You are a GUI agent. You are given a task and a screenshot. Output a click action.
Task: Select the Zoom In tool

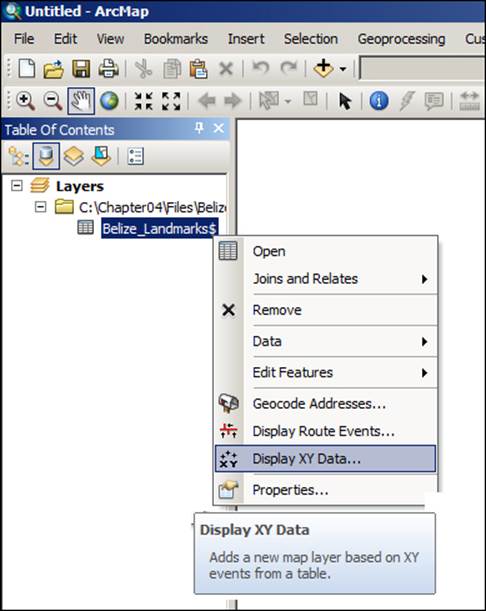click(26, 101)
